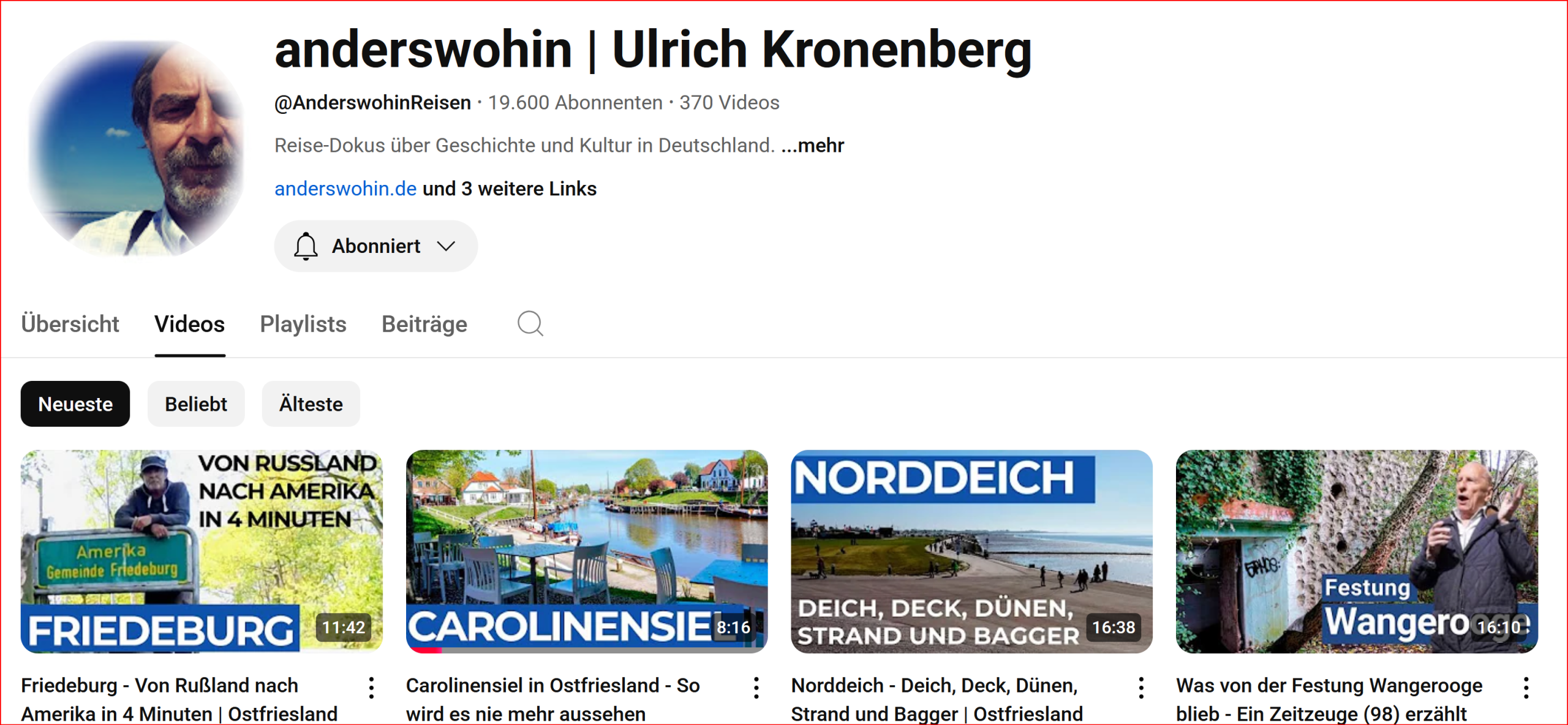The height and width of the screenshot is (725, 1568).
Task: Open three-dot menu for Wangerooge video
Action: pyautogui.click(x=1526, y=688)
